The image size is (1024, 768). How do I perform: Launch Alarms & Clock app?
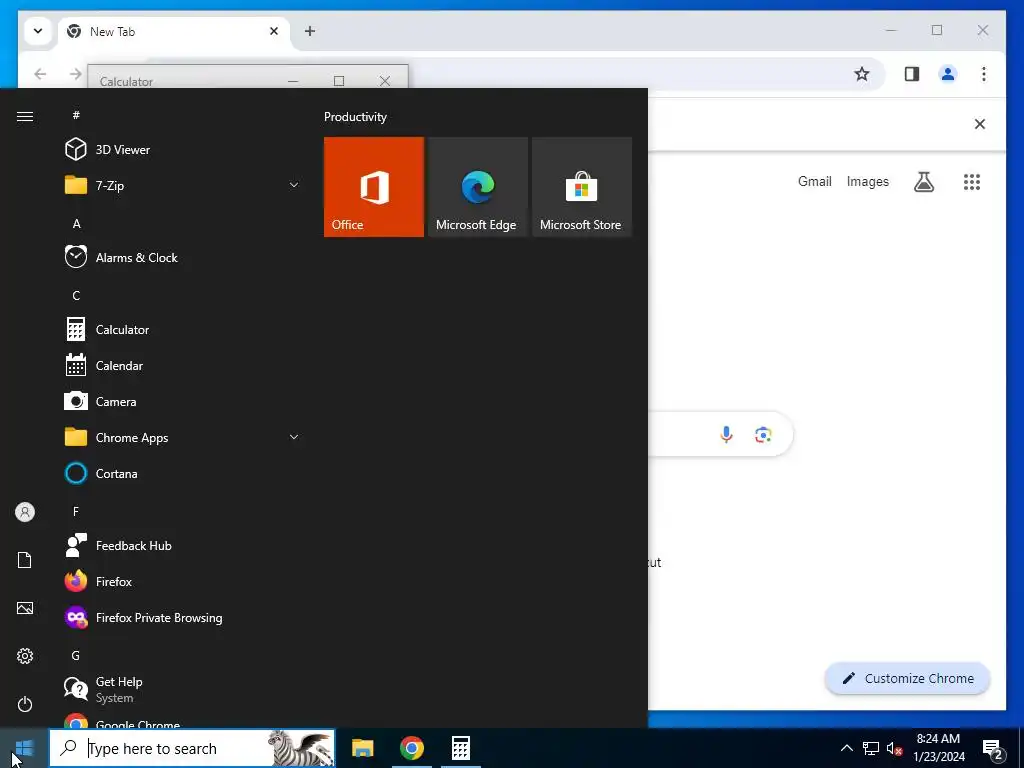[183, 257]
